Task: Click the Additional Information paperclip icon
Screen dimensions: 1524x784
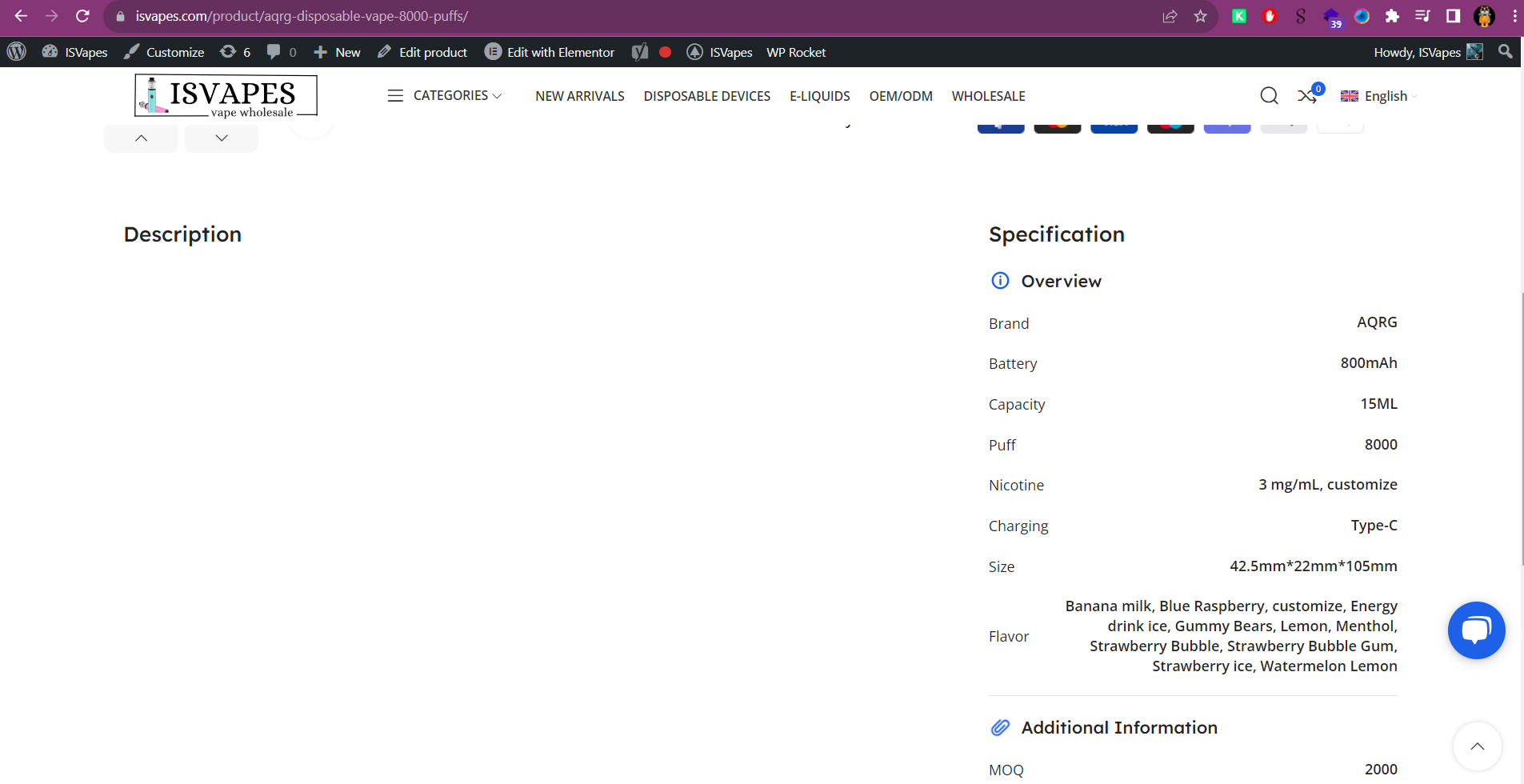Action: pos(1000,727)
